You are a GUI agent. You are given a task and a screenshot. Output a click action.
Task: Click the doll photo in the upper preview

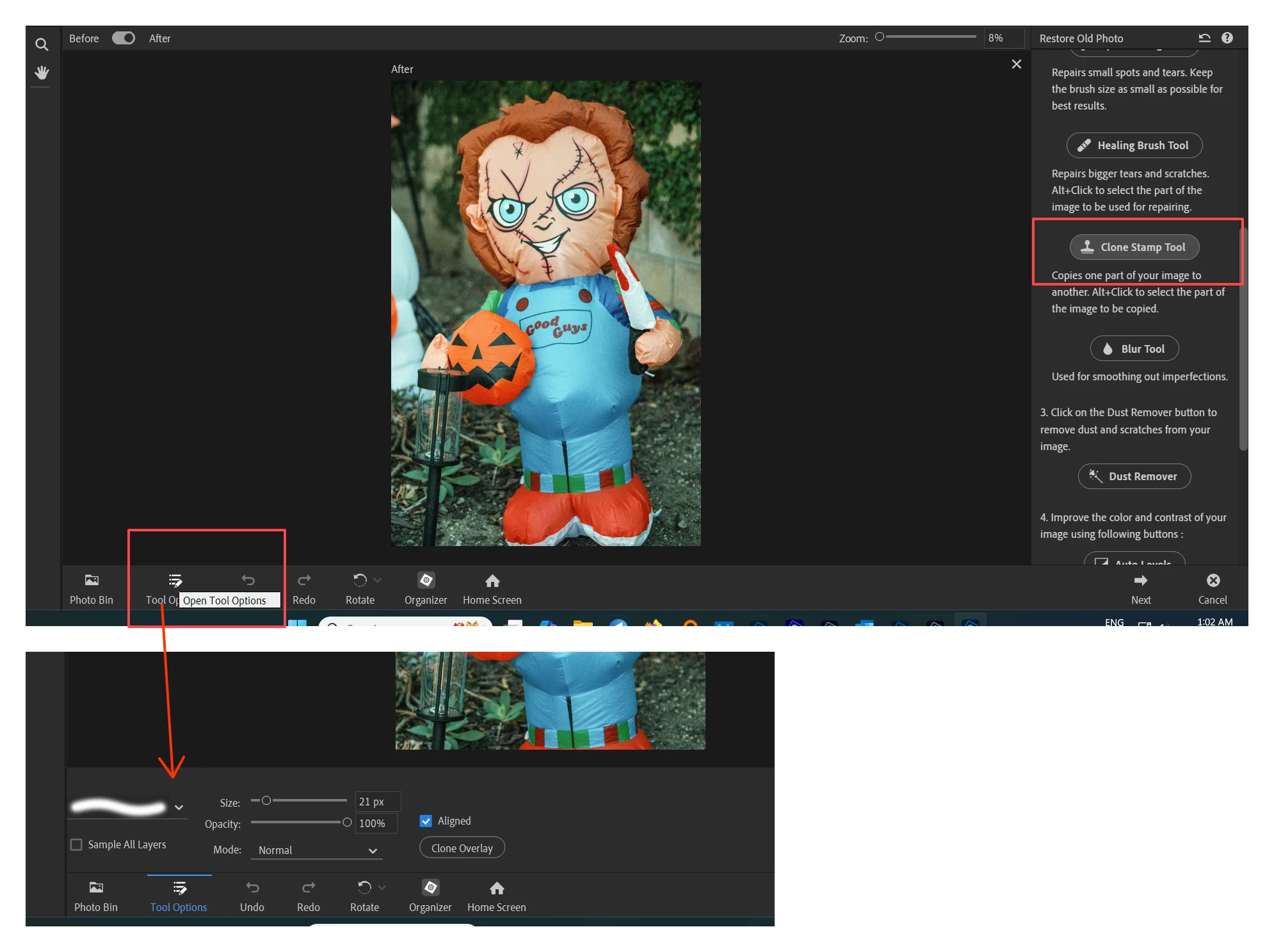point(546,313)
